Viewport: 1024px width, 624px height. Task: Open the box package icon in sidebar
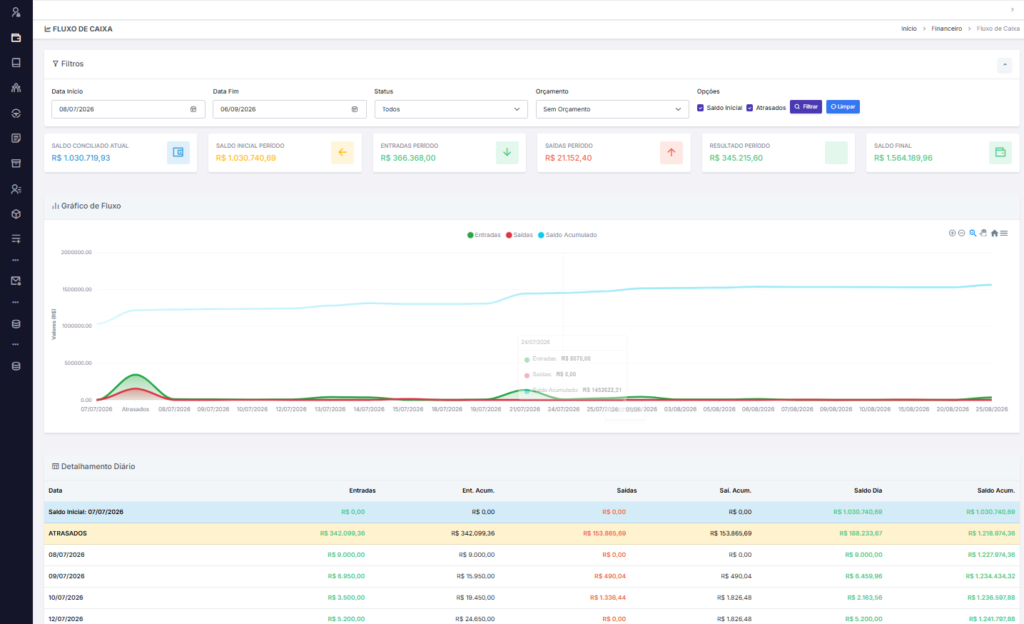coord(16,214)
